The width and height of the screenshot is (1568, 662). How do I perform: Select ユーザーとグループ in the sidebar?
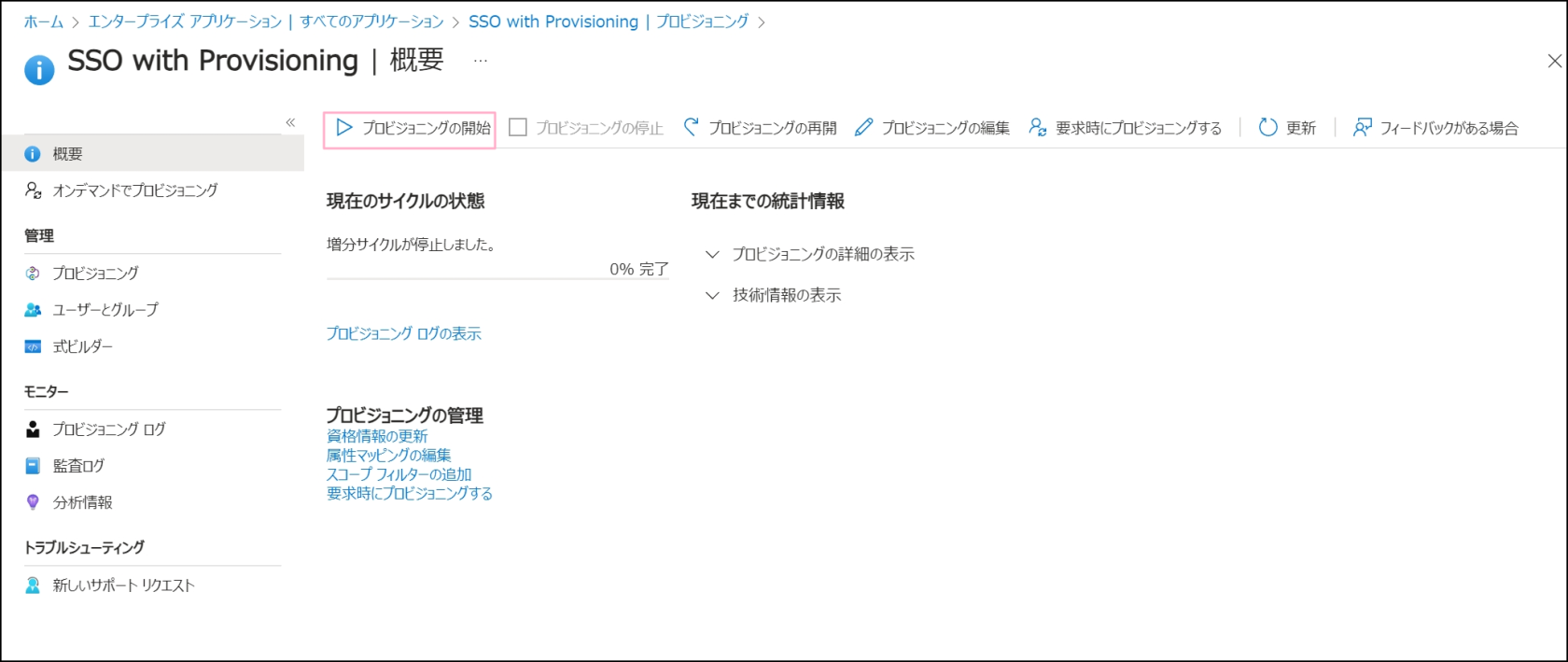pos(105,309)
